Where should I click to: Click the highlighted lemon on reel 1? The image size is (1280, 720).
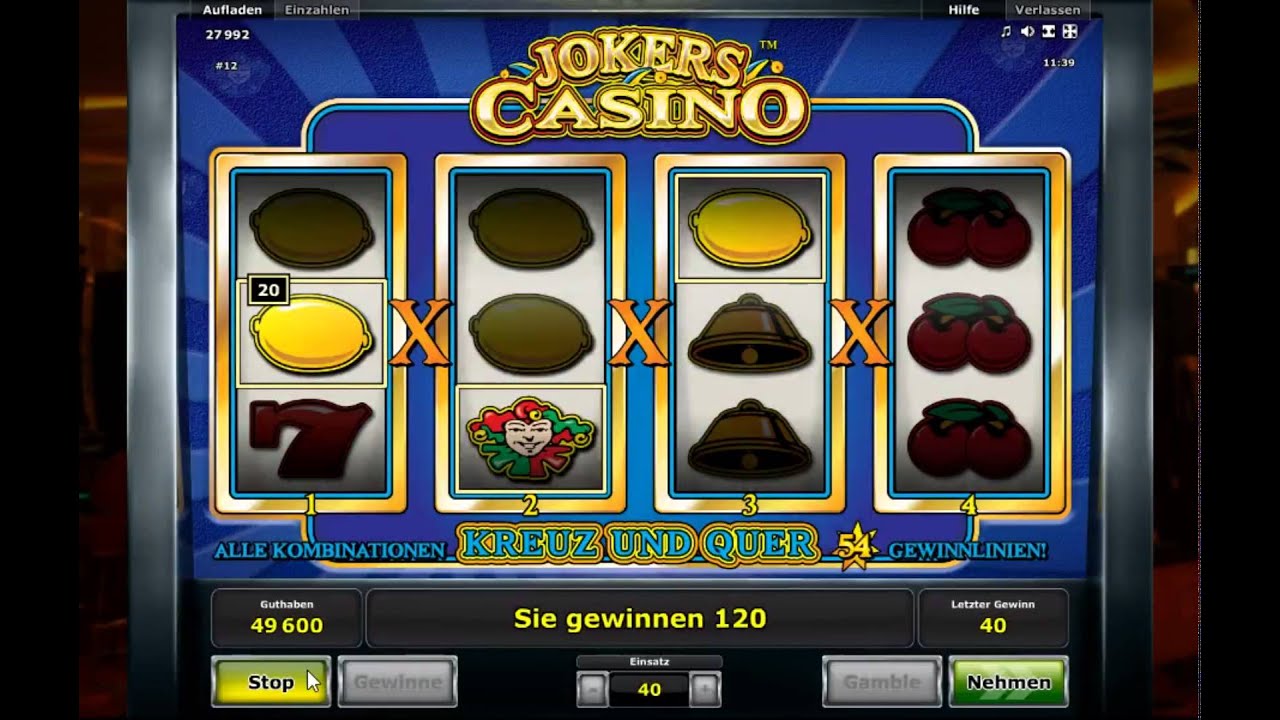point(311,332)
